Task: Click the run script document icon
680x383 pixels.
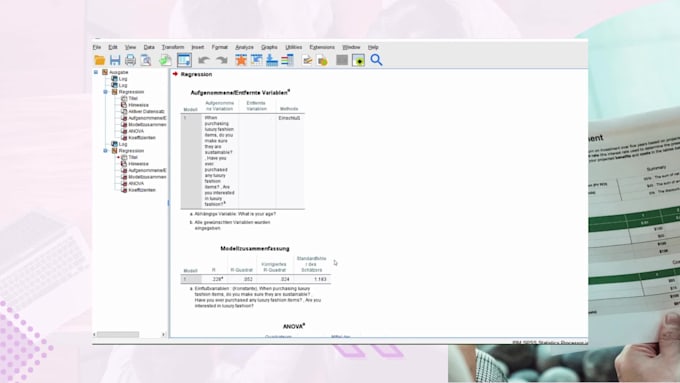Action: click(x=322, y=60)
